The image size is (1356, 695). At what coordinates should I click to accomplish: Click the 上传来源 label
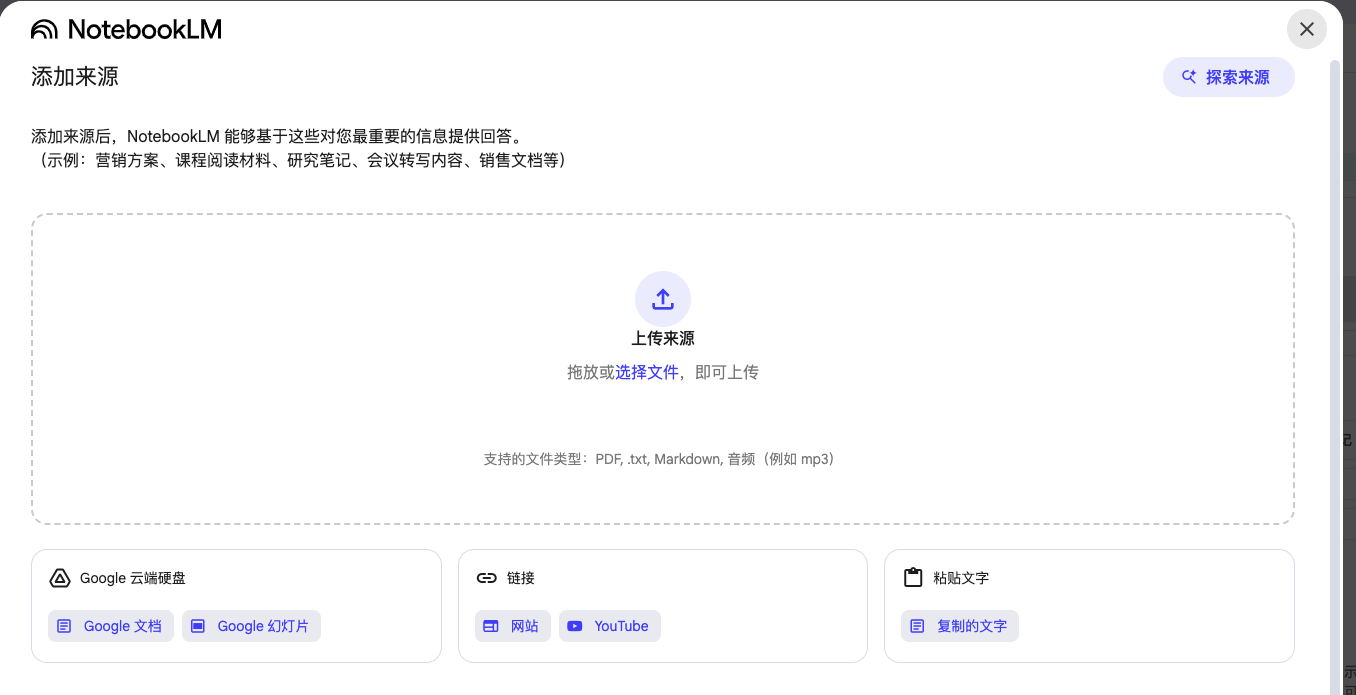663,339
